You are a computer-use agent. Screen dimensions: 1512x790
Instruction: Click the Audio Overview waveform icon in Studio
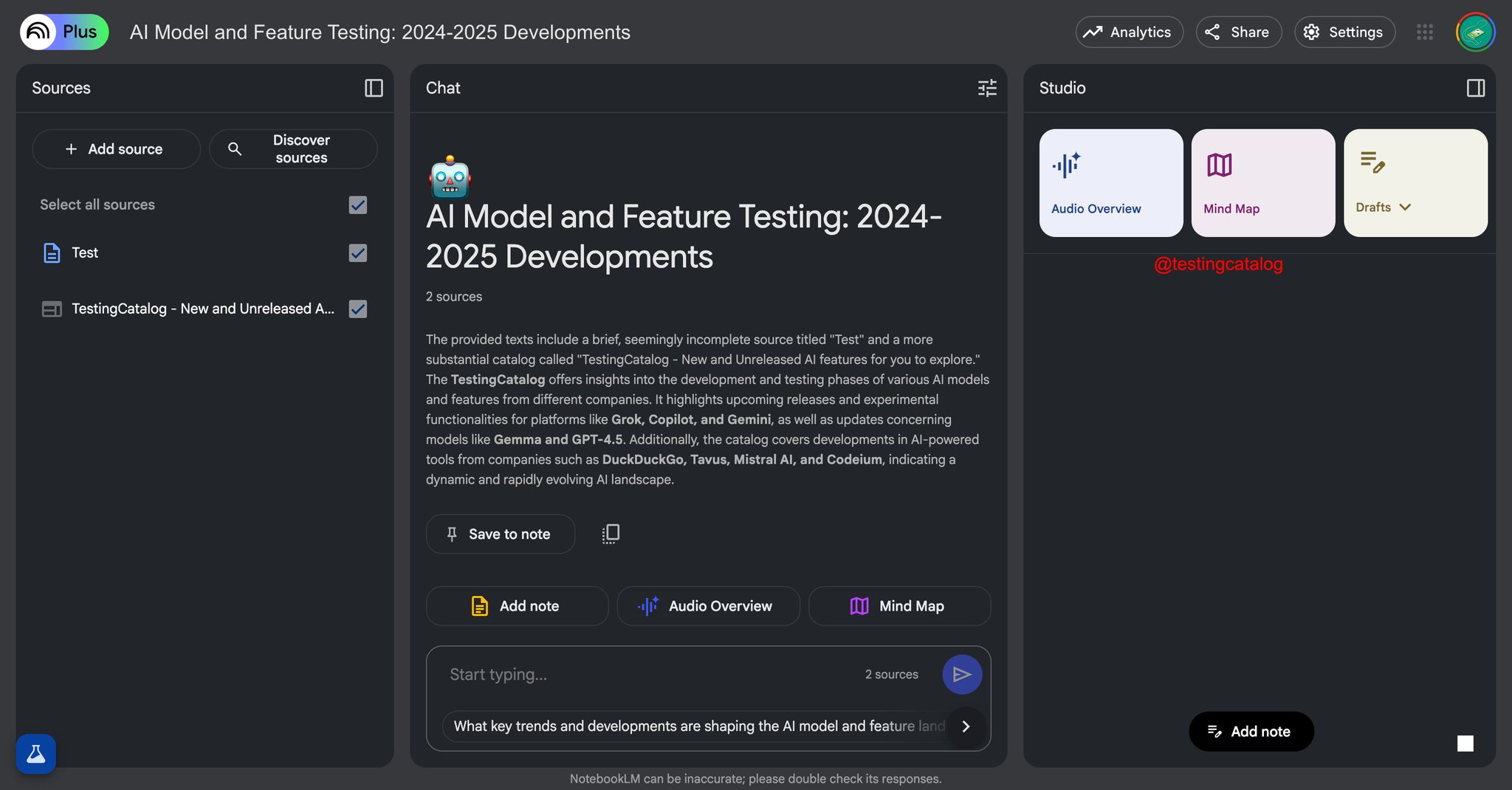tap(1067, 165)
